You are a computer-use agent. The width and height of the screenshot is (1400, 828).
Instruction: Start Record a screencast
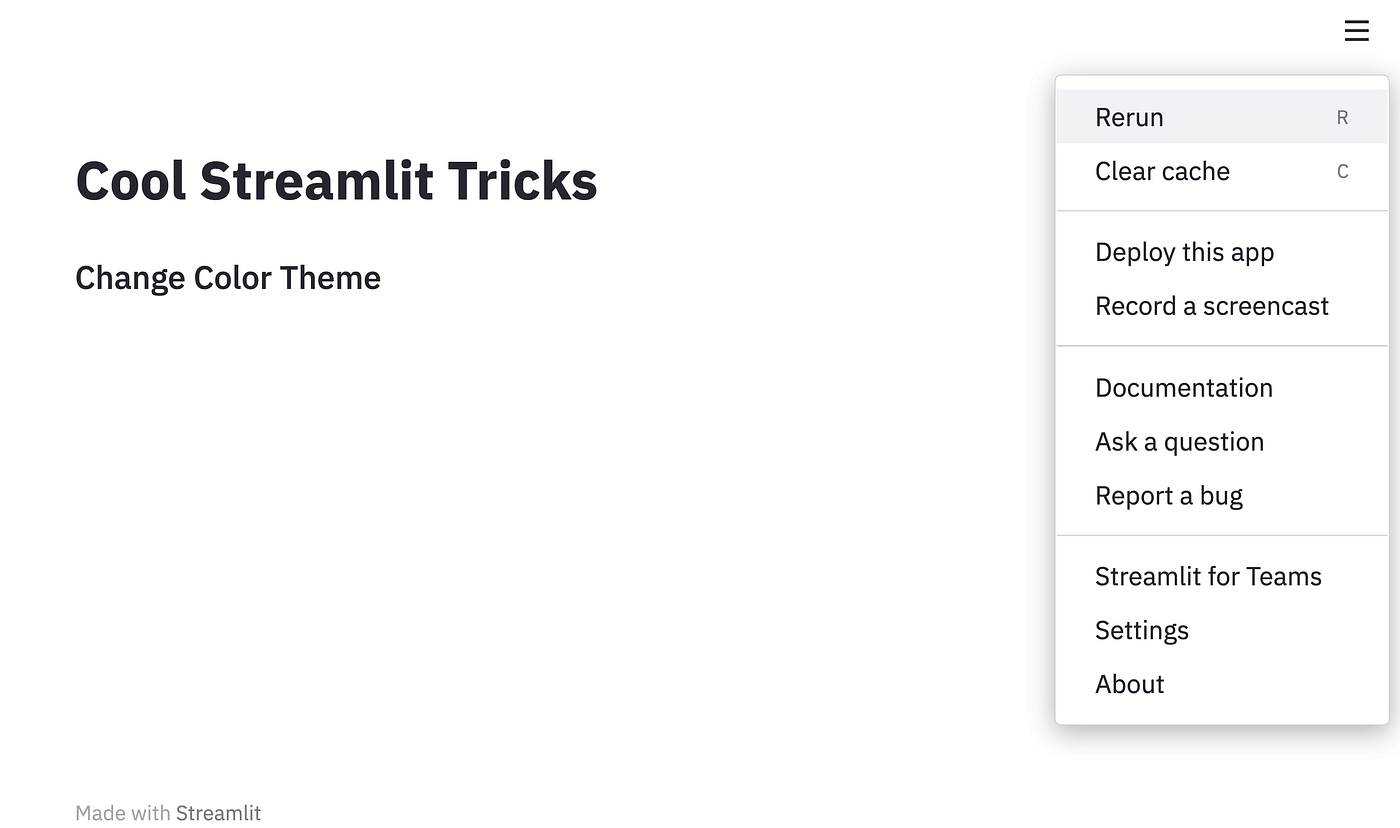(1212, 306)
